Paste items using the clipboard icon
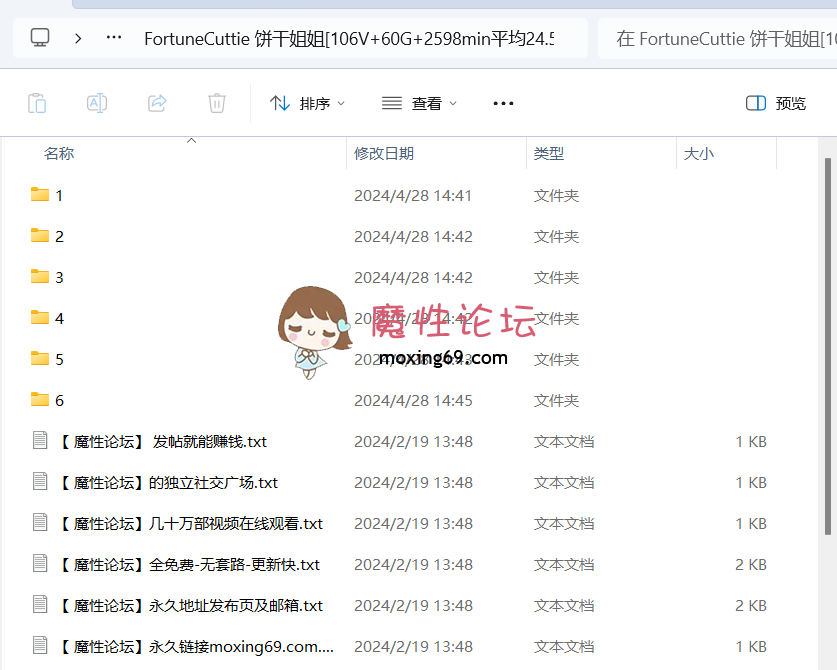 (37, 102)
